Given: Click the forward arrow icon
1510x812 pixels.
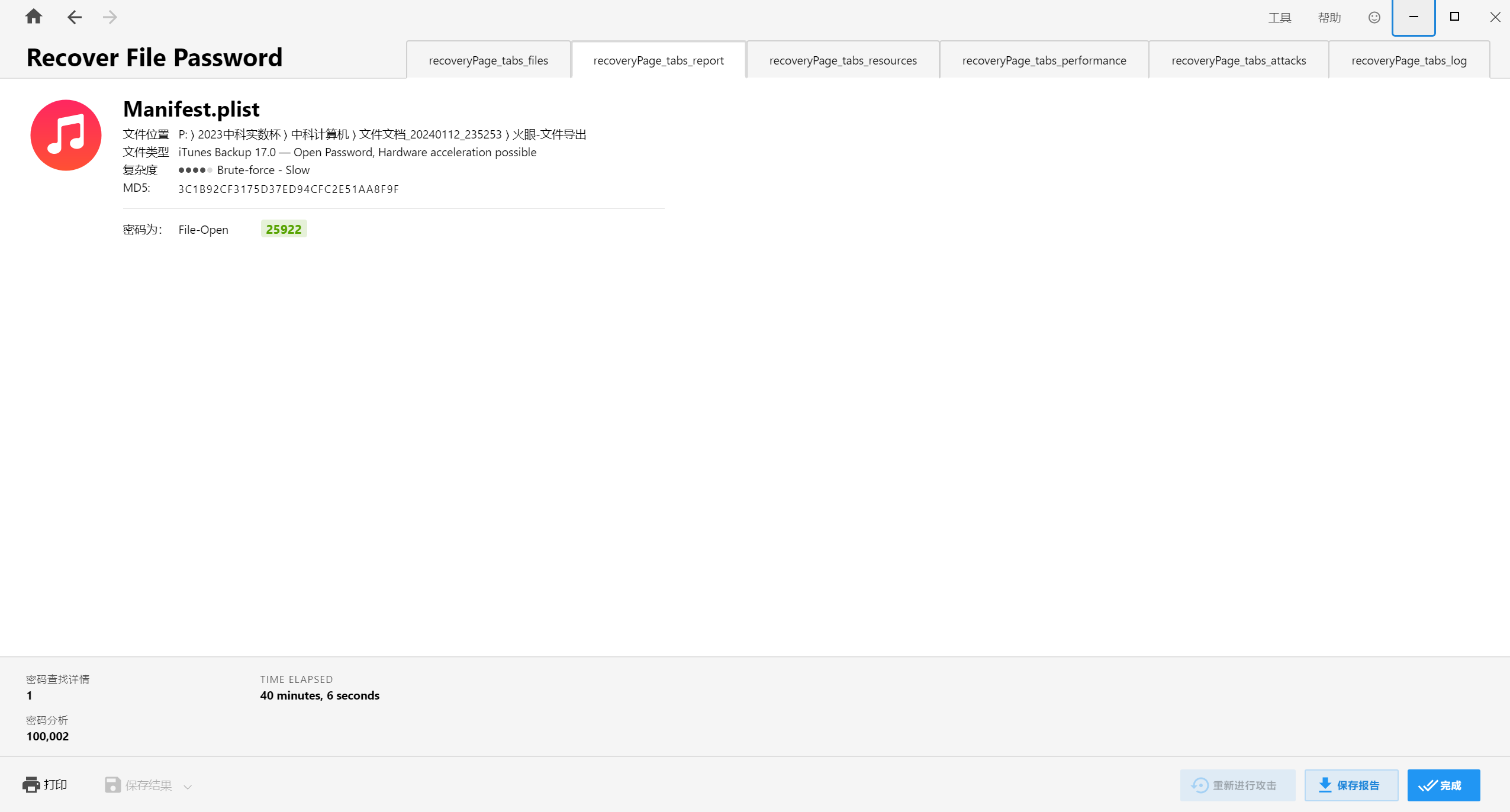Looking at the screenshot, I should 110,17.
